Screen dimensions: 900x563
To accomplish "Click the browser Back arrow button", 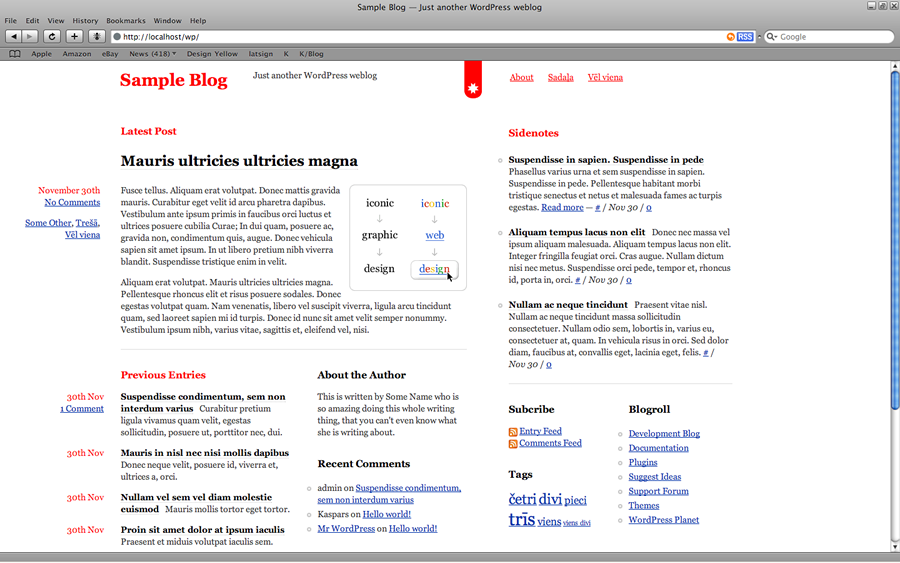I will click(15, 37).
